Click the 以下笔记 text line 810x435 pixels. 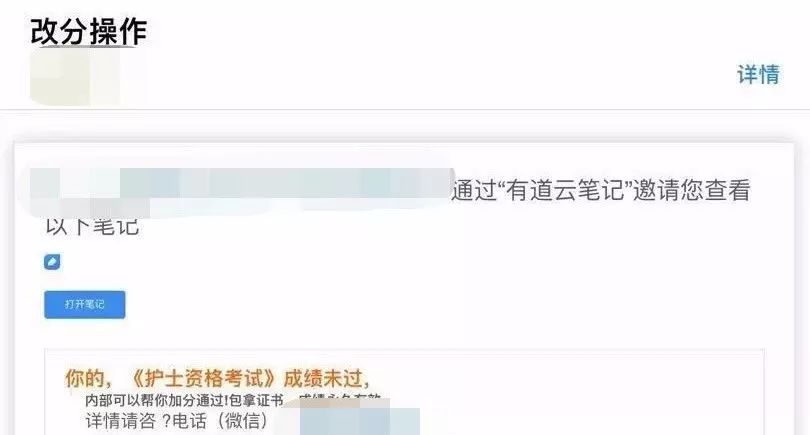click(x=92, y=226)
